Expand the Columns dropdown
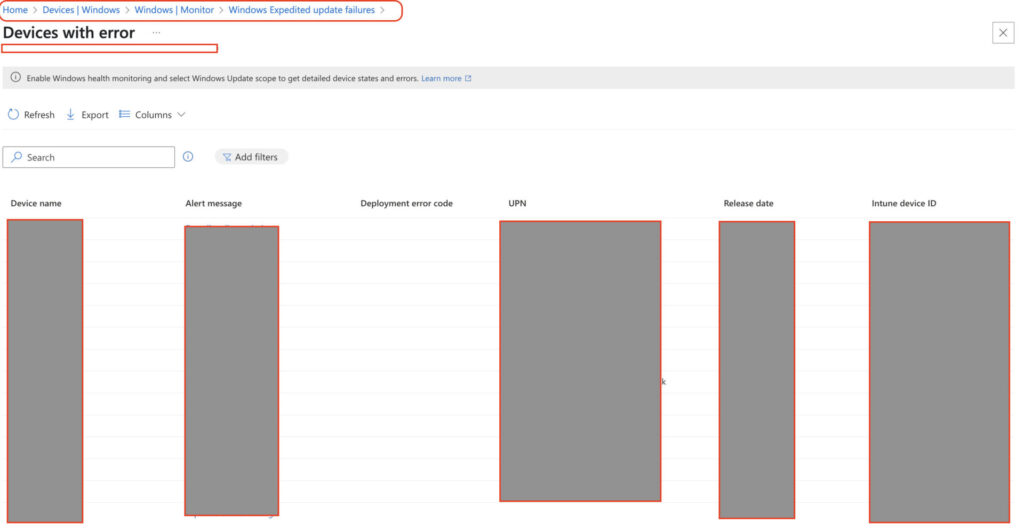This screenshot has height=530, width=1024. [153, 115]
